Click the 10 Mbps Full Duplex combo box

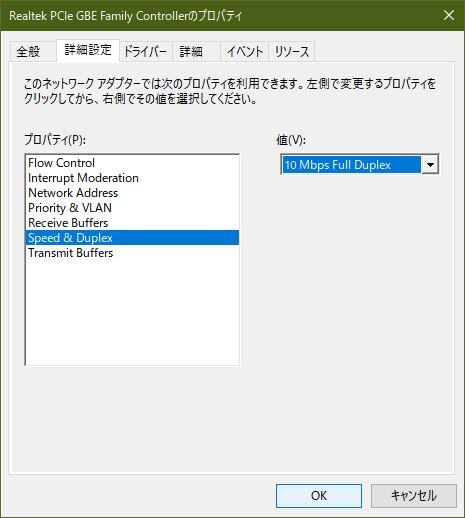coord(360,165)
